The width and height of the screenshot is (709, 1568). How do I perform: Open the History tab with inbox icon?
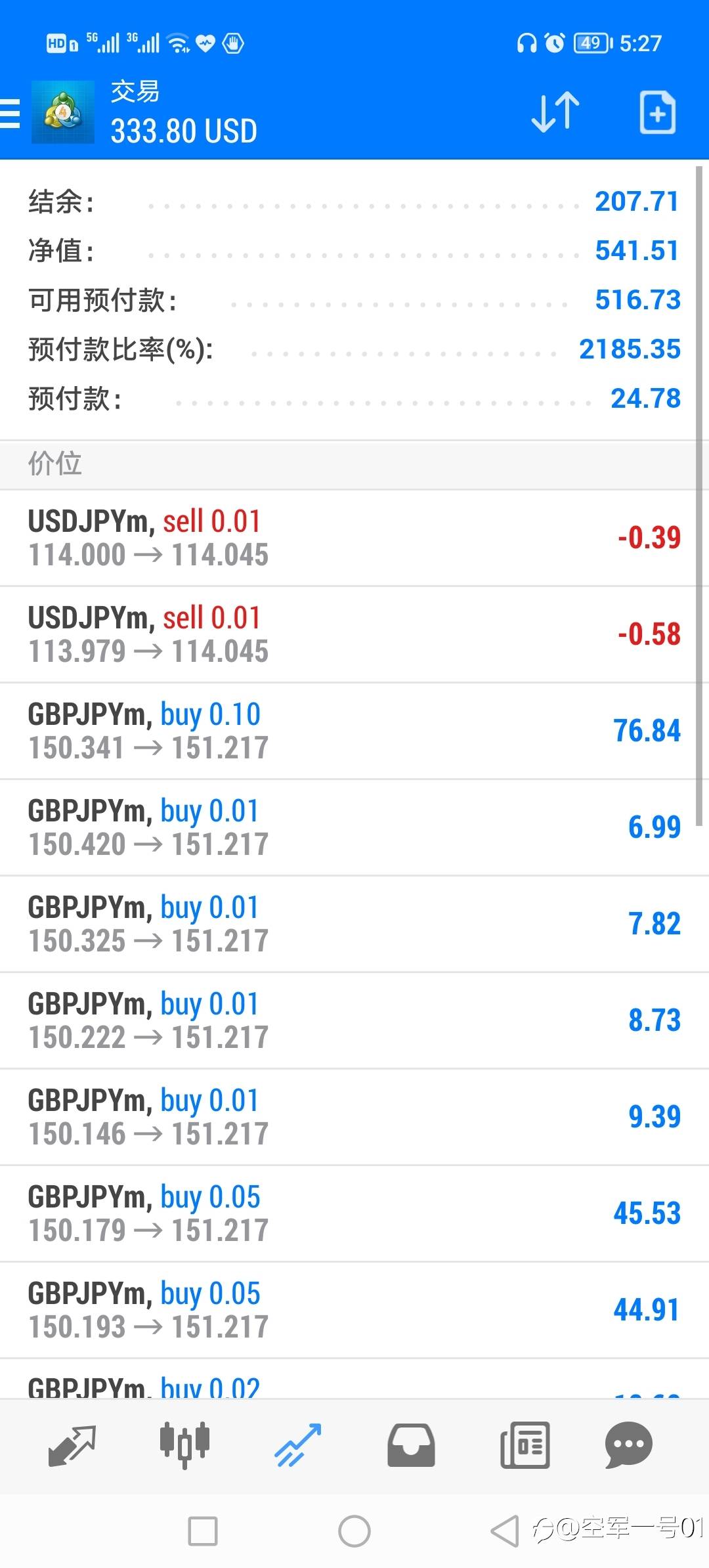pos(411,1446)
